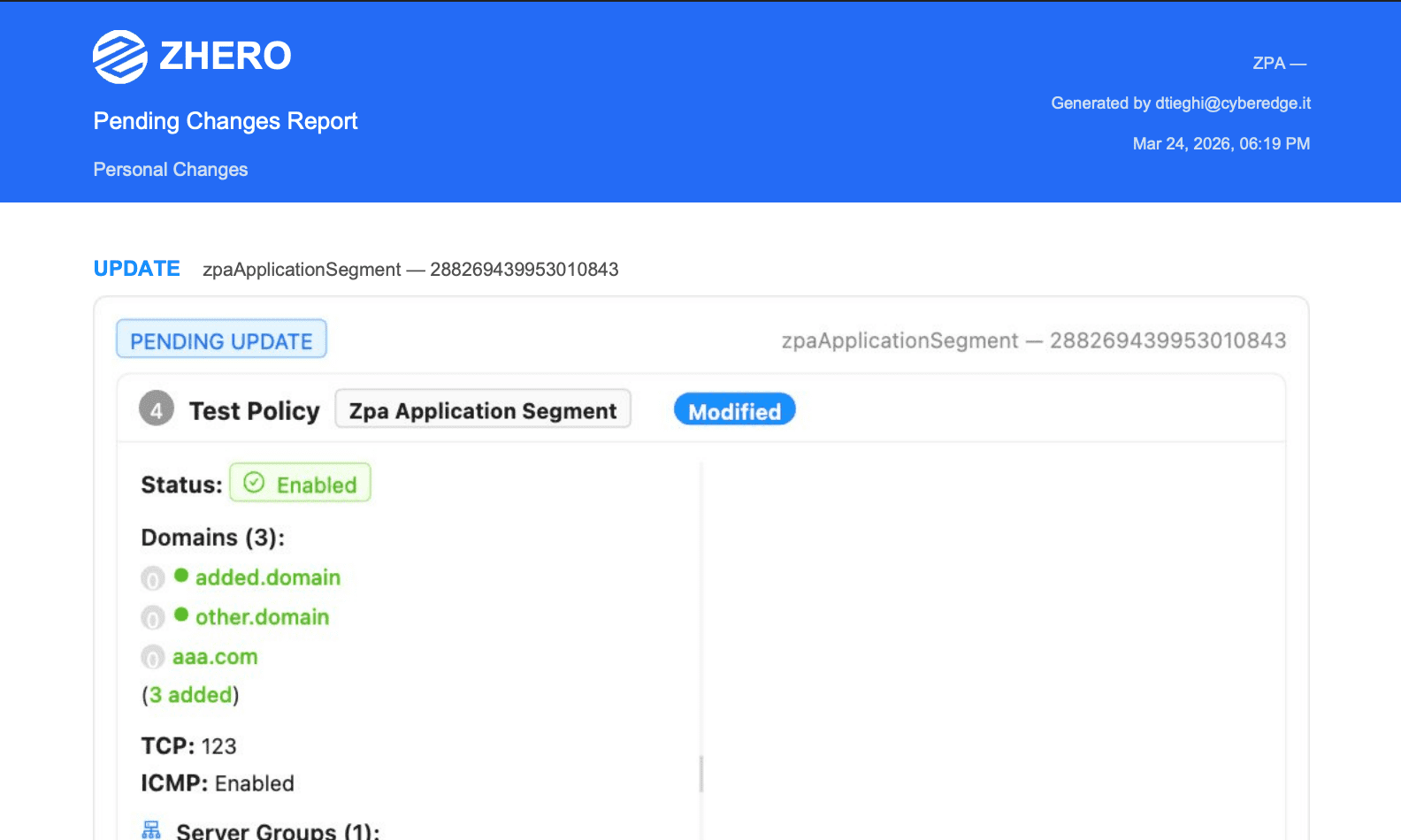Click the dtieghi@cyberedge.it email text
Viewport: 1401px width, 840px height.
pyautogui.click(x=1232, y=103)
